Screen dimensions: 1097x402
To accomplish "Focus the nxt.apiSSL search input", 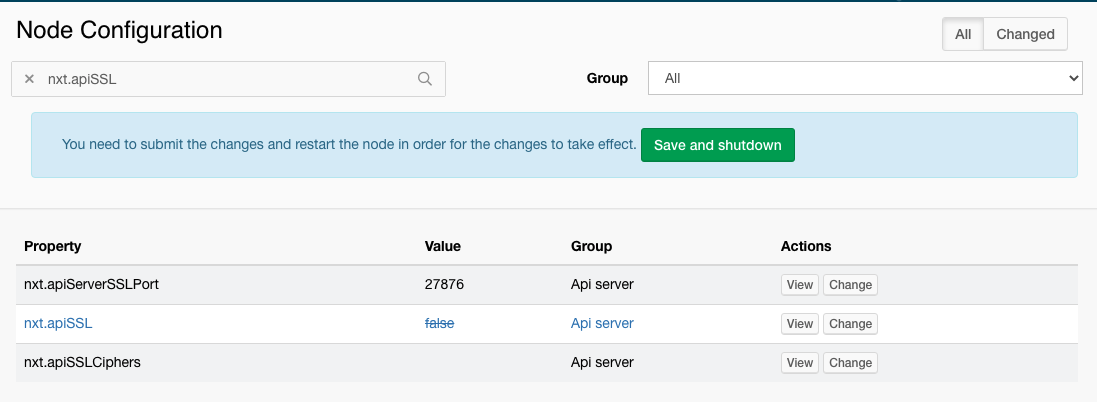I will point(228,79).
